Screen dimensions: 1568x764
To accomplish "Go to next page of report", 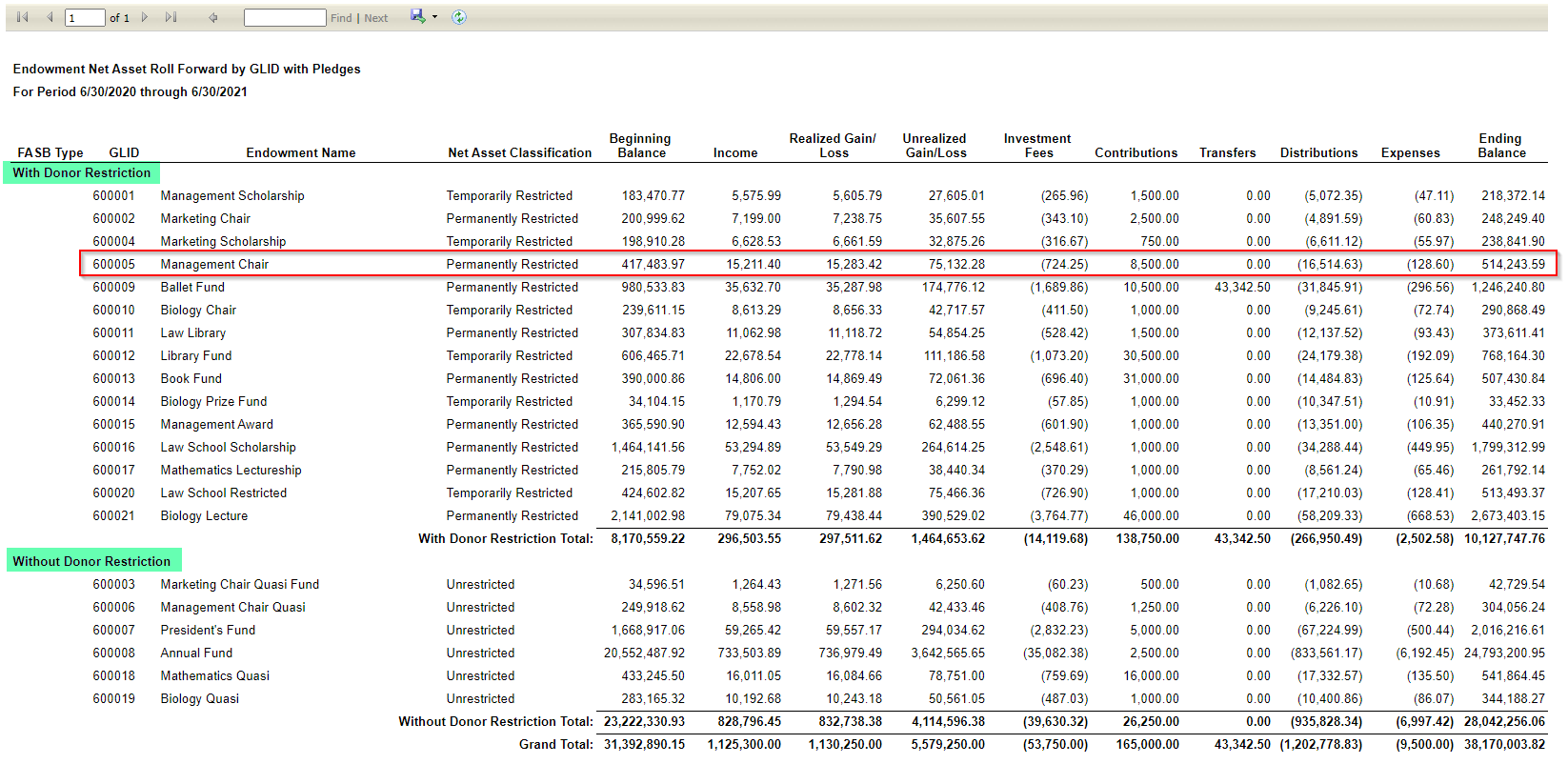I will pos(145,17).
